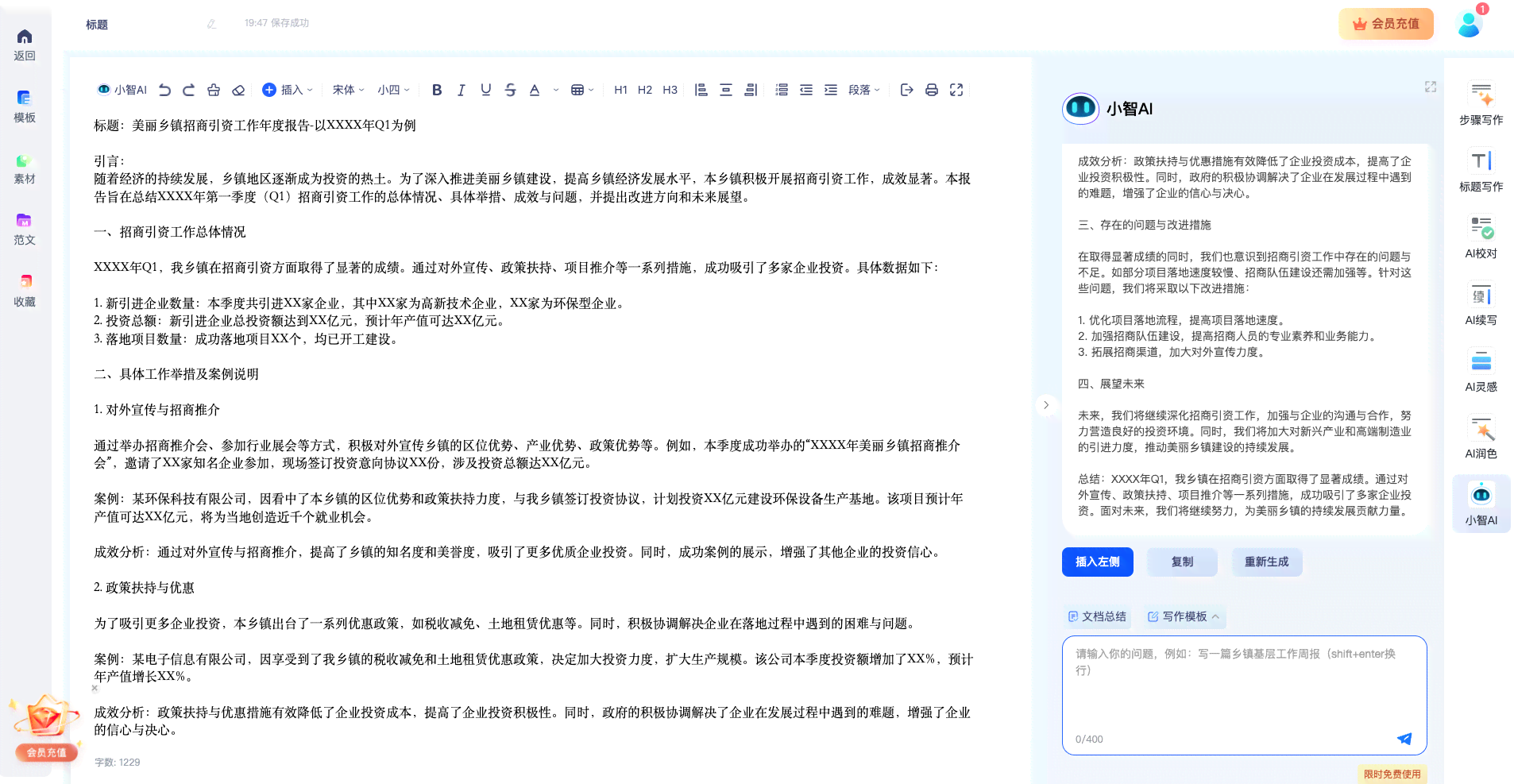Apply H3 heading style
Image resolution: width=1514 pixels, height=784 pixels.
(x=670, y=90)
